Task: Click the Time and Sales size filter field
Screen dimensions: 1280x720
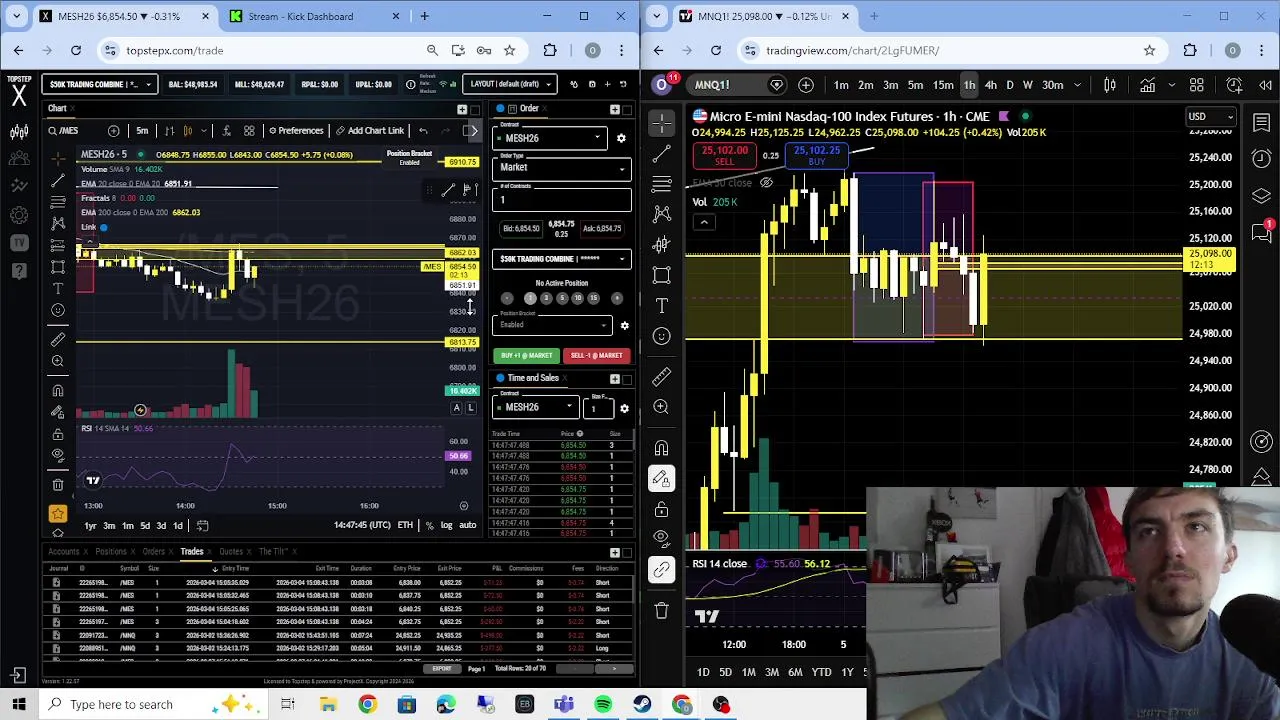Action: (x=598, y=407)
